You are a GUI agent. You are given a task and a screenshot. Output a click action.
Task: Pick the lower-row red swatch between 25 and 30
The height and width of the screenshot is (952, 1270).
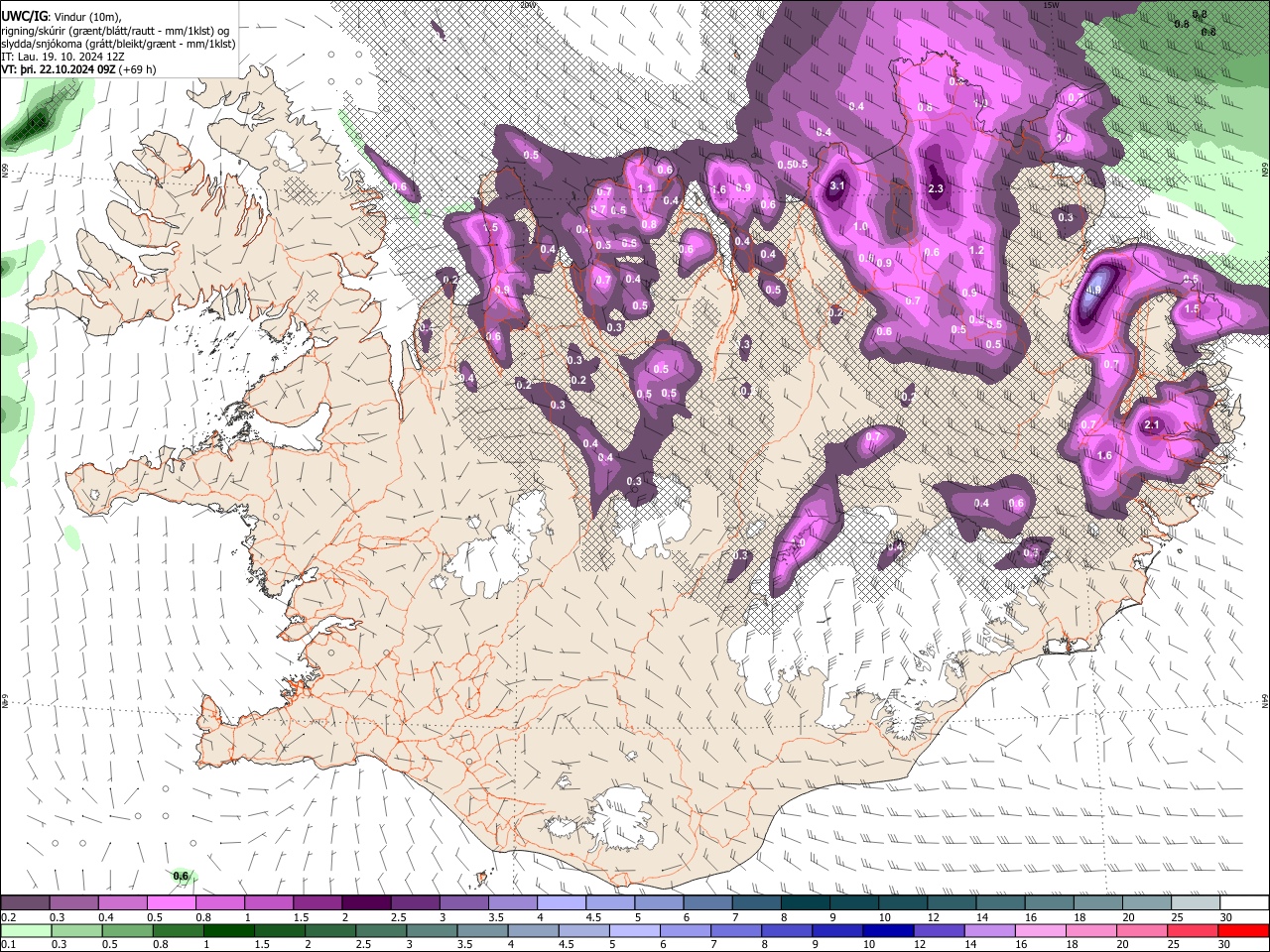pyautogui.click(x=1193, y=930)
